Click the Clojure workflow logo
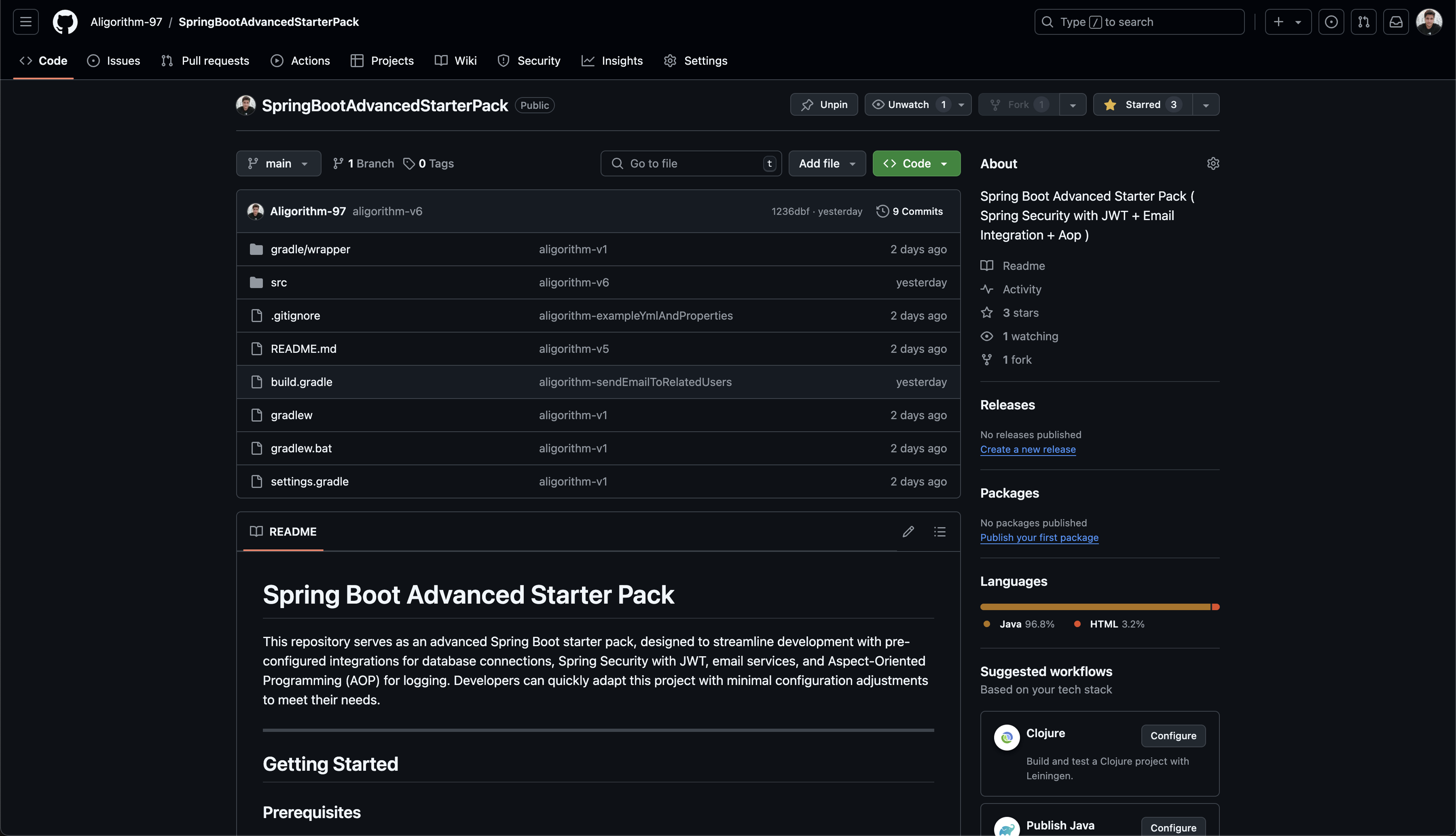The height and width of the screenshot is (836, 1456). 1007,737
